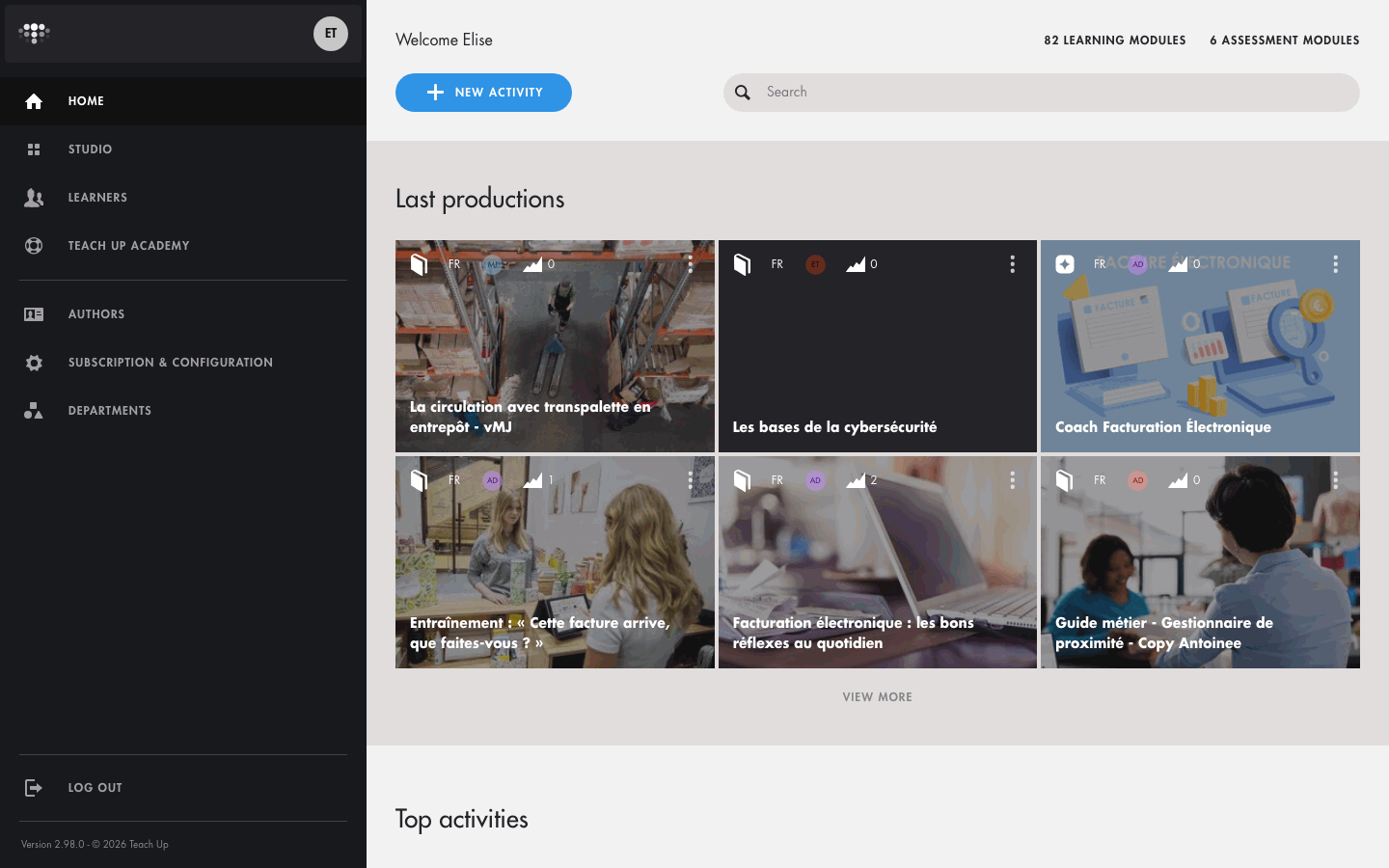
Task: Open the Departments page
Action: click(183, 411)
